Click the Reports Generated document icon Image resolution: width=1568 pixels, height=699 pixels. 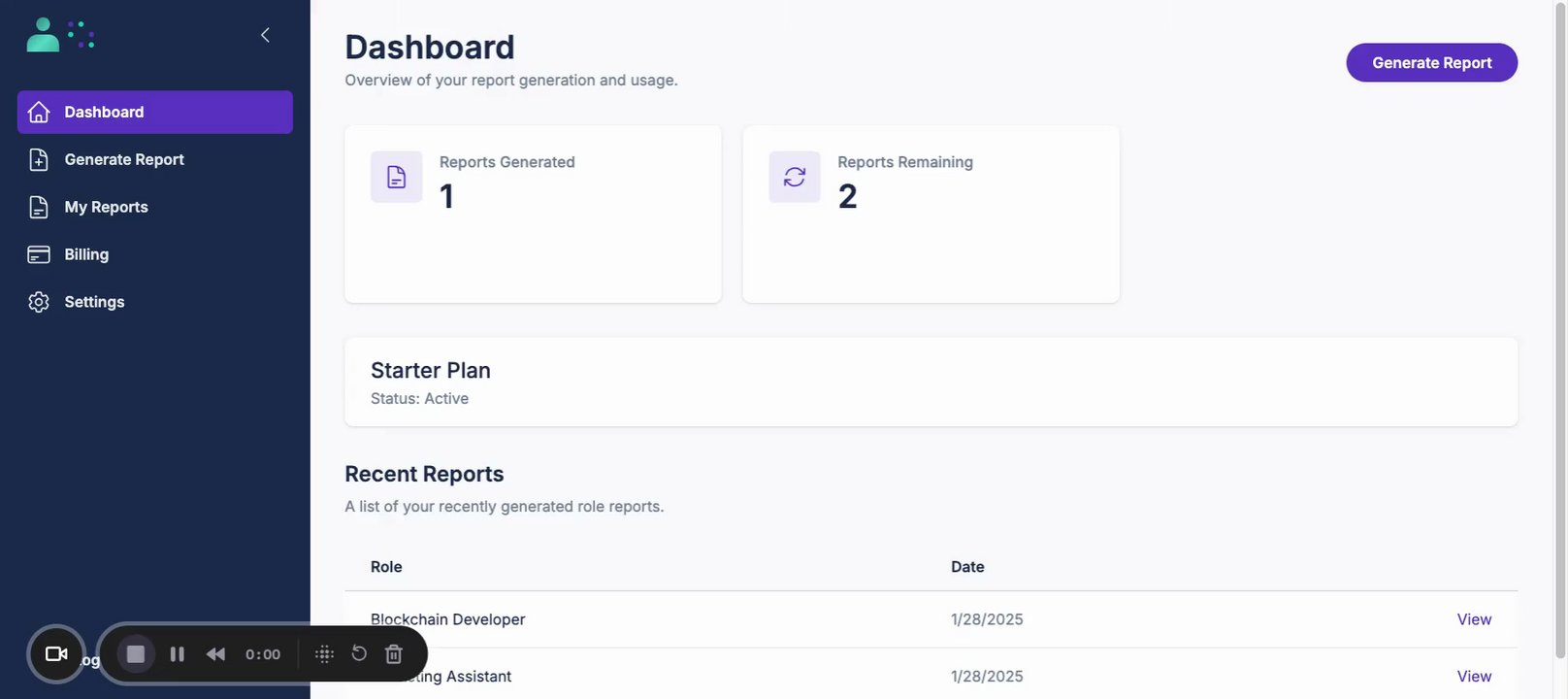click(x=396, y=177)
